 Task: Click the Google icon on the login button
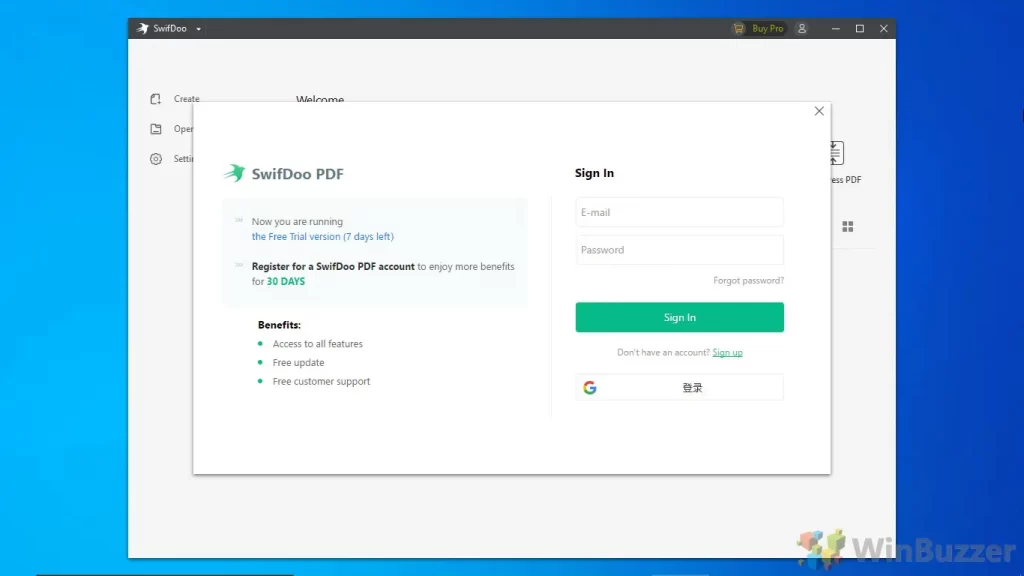point(590,387)
